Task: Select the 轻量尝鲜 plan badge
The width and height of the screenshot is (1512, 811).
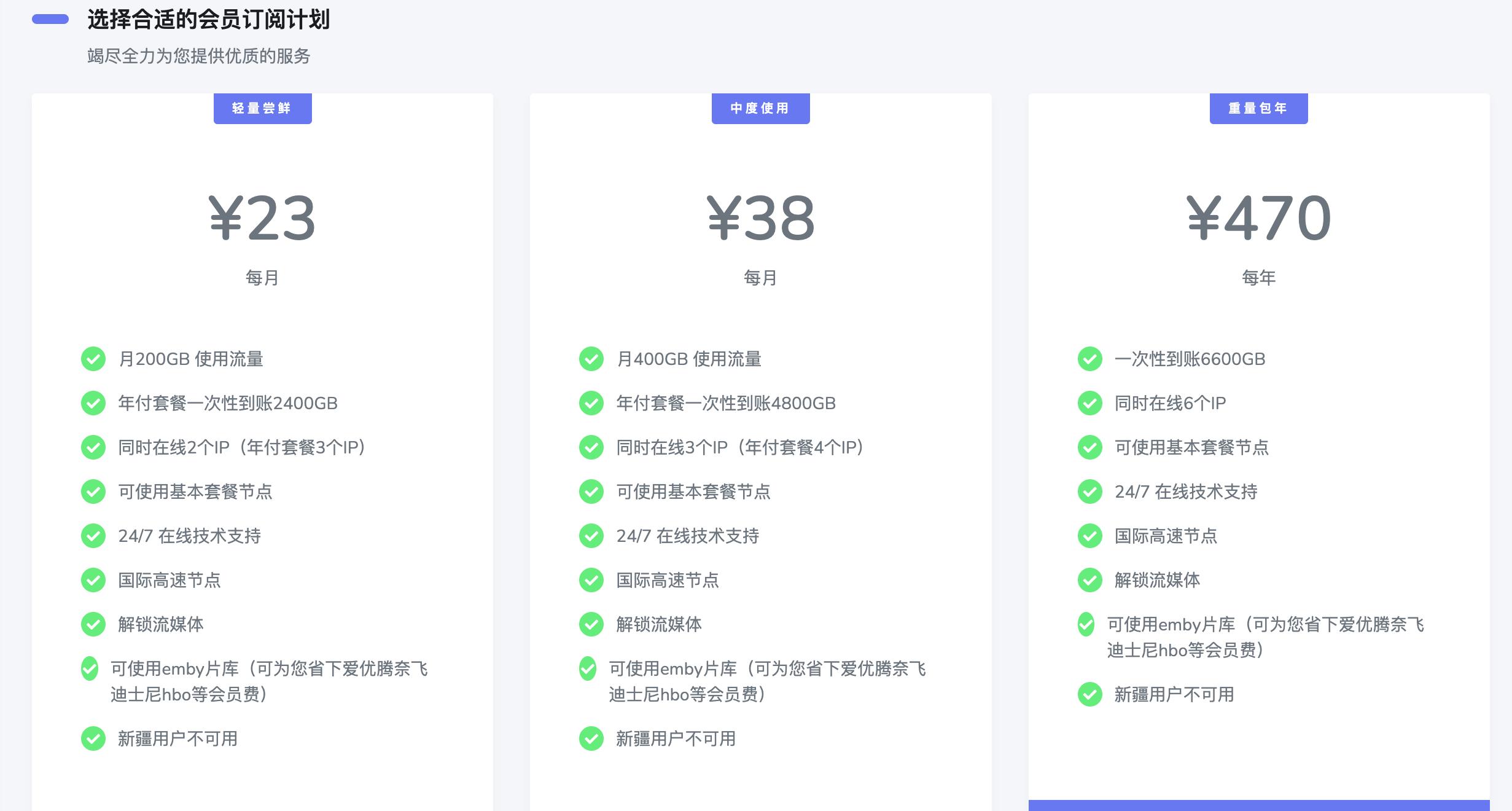Action: 263,109
